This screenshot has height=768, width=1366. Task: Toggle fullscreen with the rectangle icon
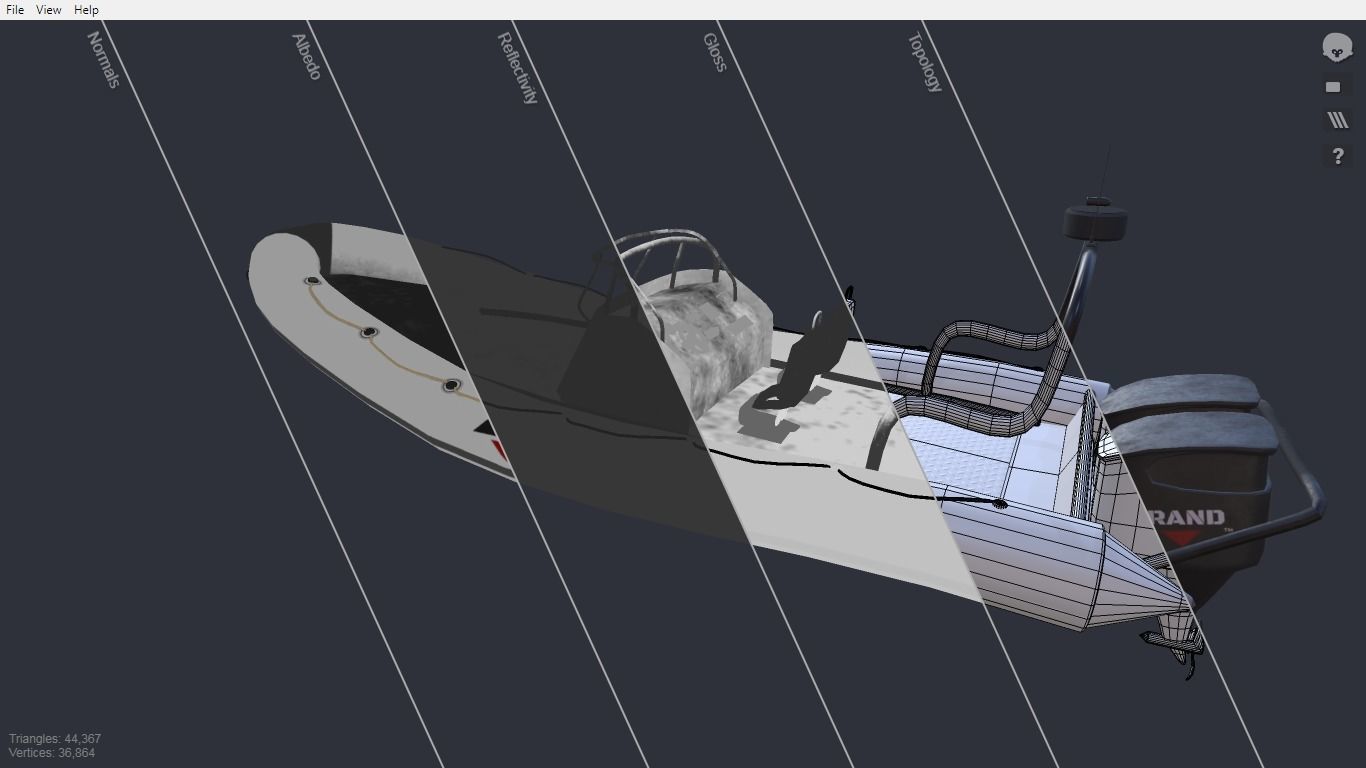pos(1333,87)
